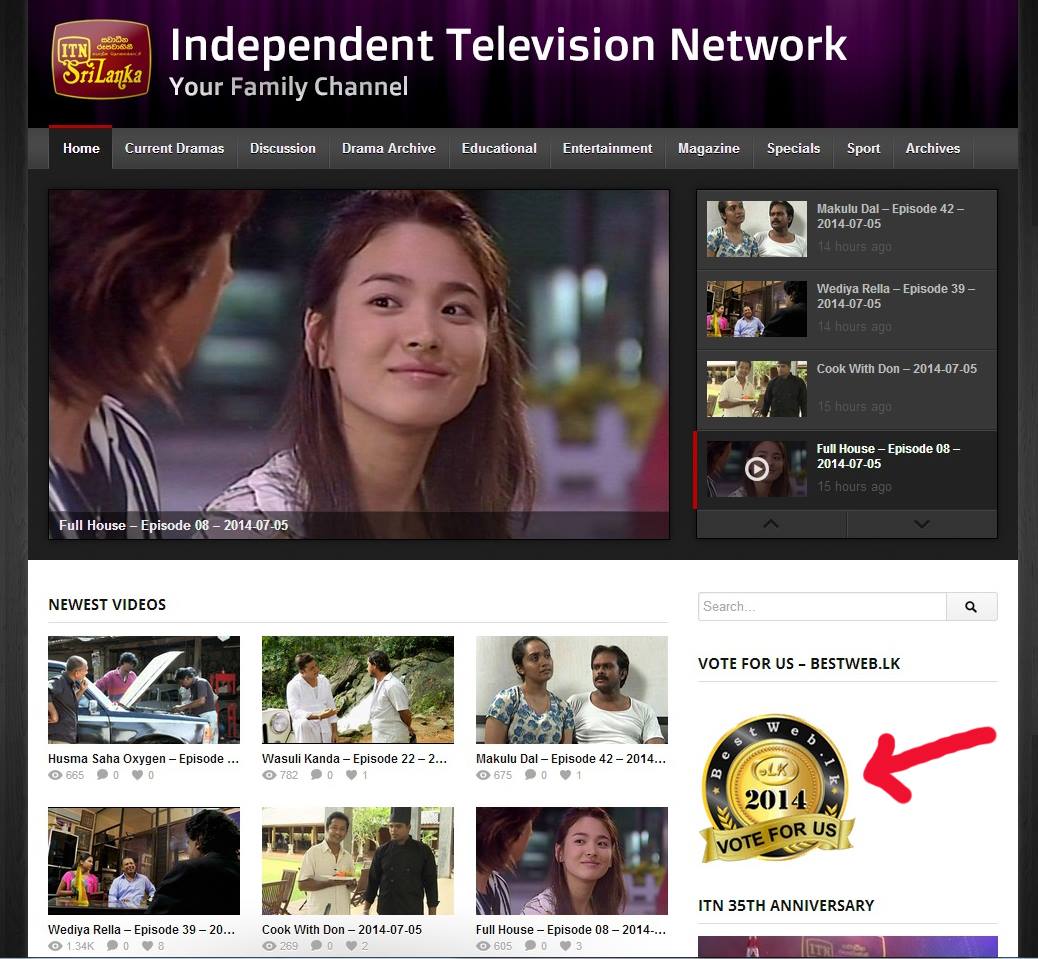Image resolution: width=1038 pixels, height=959 pixels.
Task: Click comment icon under Makulu Dal video card
Action: pyautogui.click(x=530, y=775)
